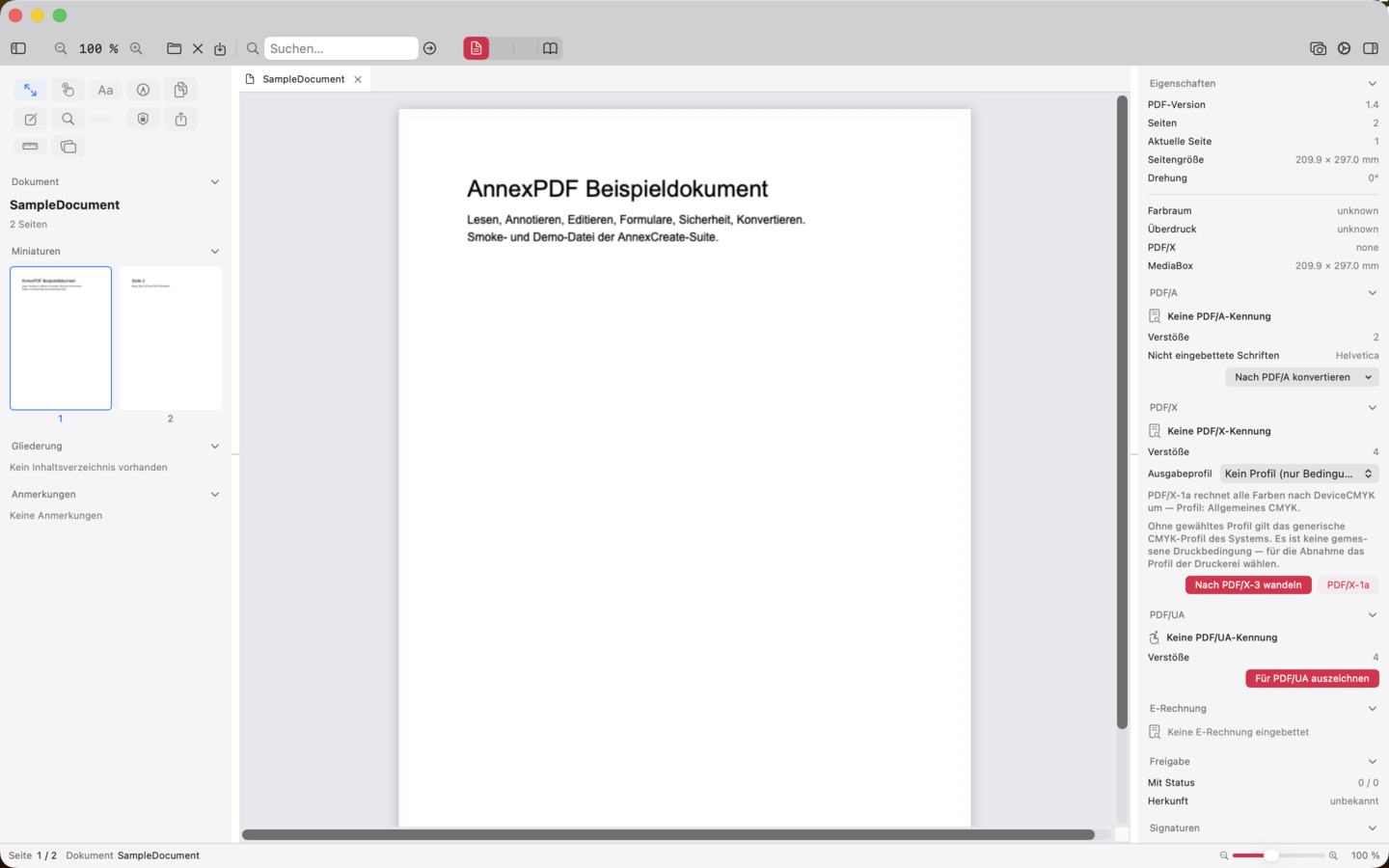Click the arrow-circle button beside search field
The width and height of the screenshot is (1389, 868).
pyautogui.click(x=430, y=48)
